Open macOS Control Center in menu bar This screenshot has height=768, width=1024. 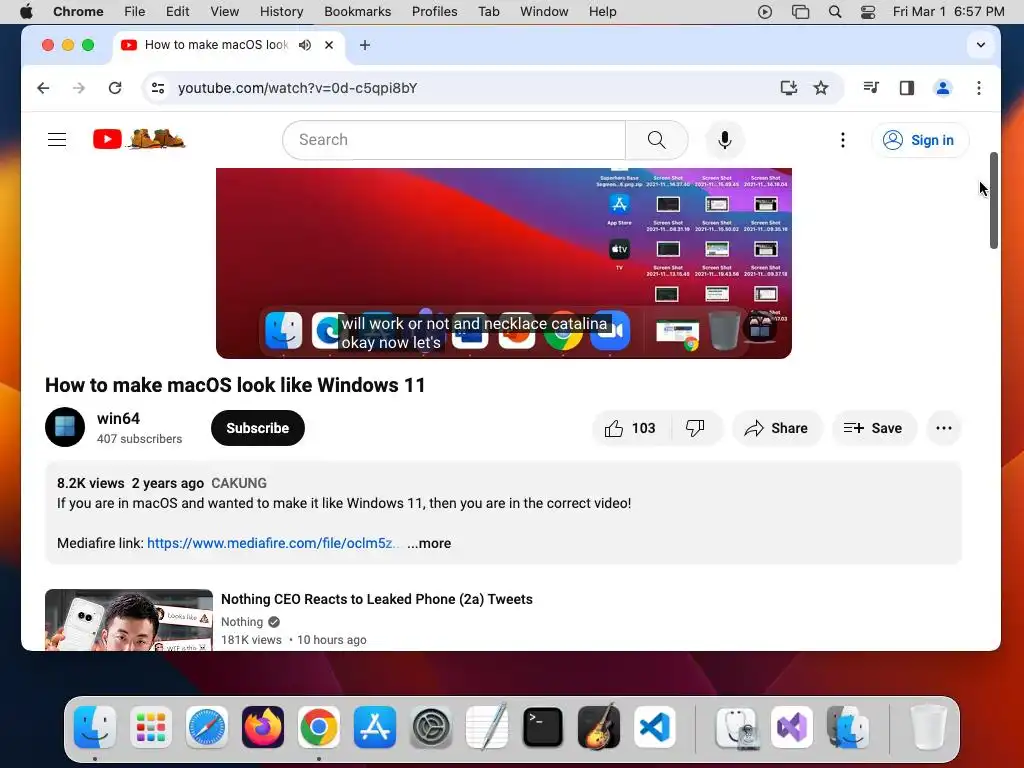(868, 12)
